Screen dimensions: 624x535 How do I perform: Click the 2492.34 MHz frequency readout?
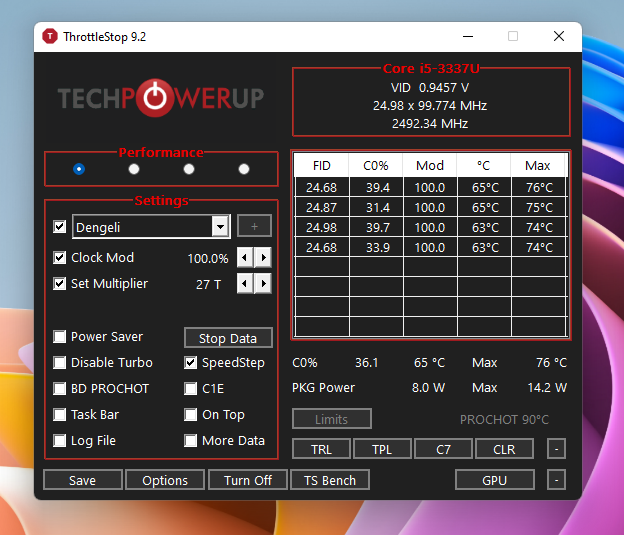[x=430, y=124]
